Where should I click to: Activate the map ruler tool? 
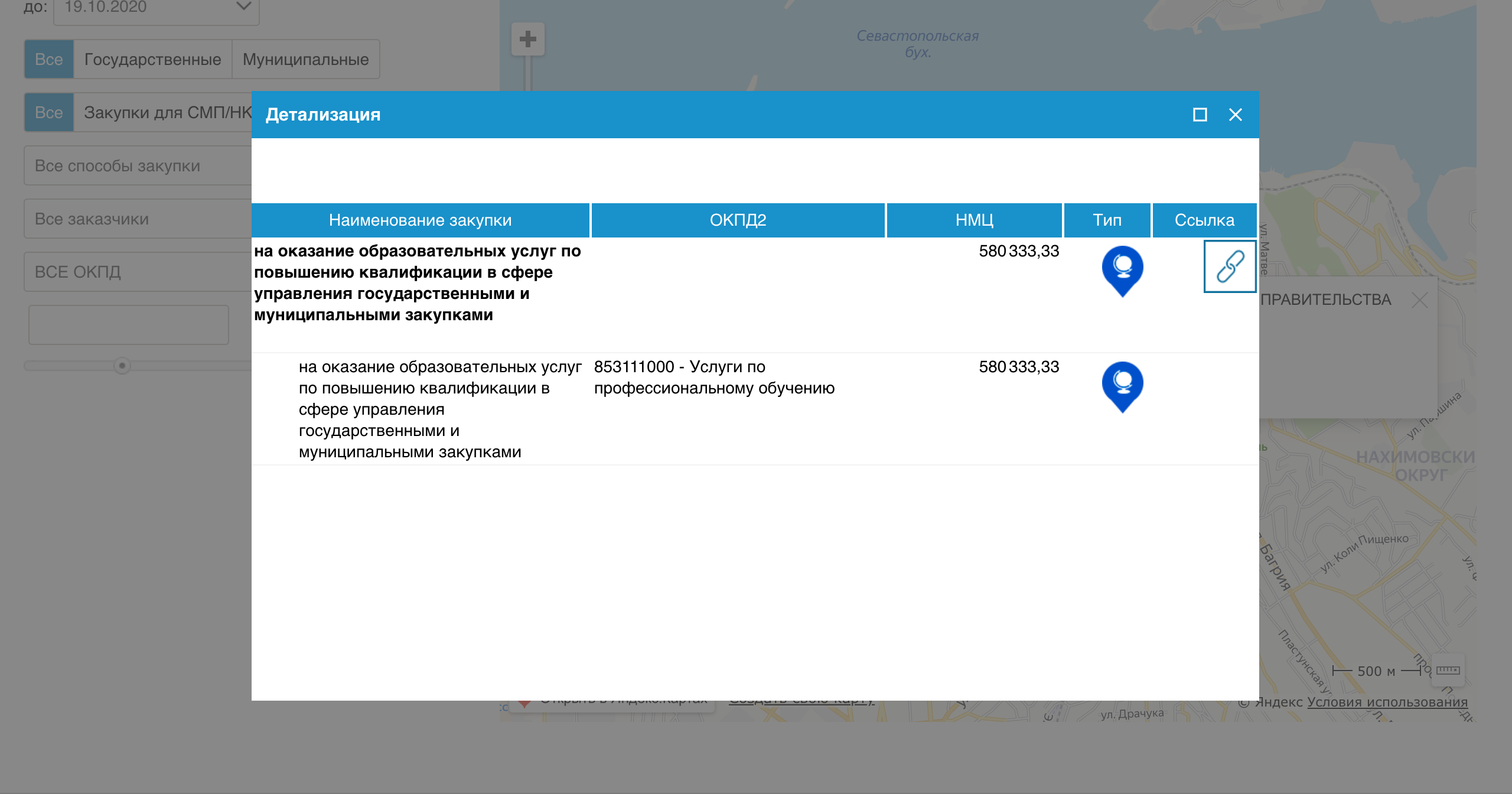coord(1448,670)
